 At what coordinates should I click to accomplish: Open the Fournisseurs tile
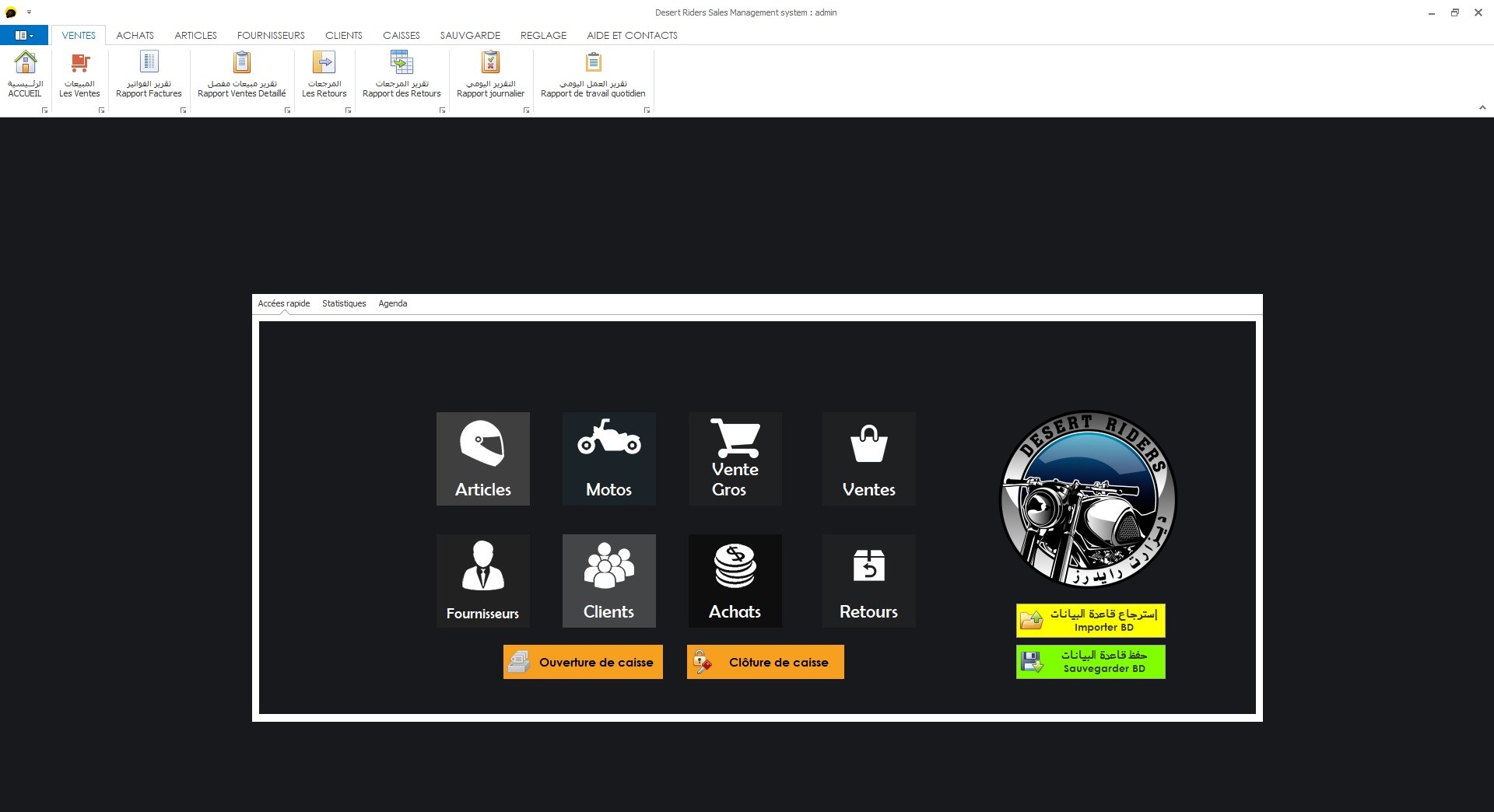(483, 581)
